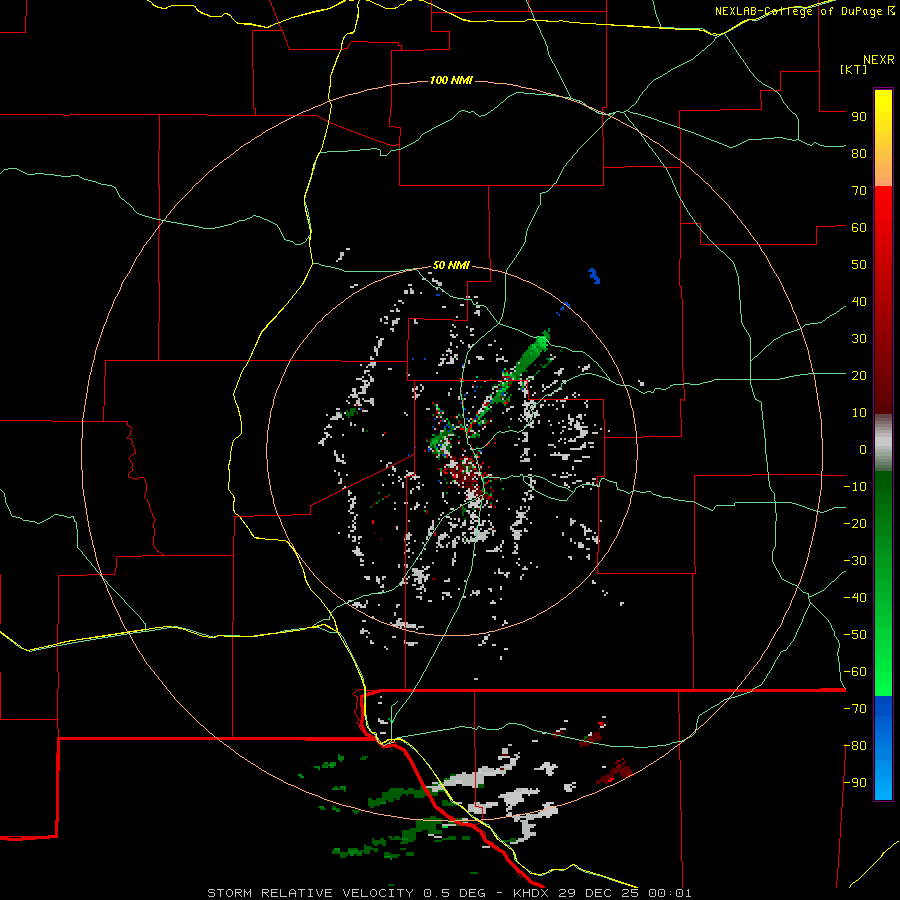Click the positive 40 scale value
The width and height of the screenshot is (900, 900).
[859, 301]
